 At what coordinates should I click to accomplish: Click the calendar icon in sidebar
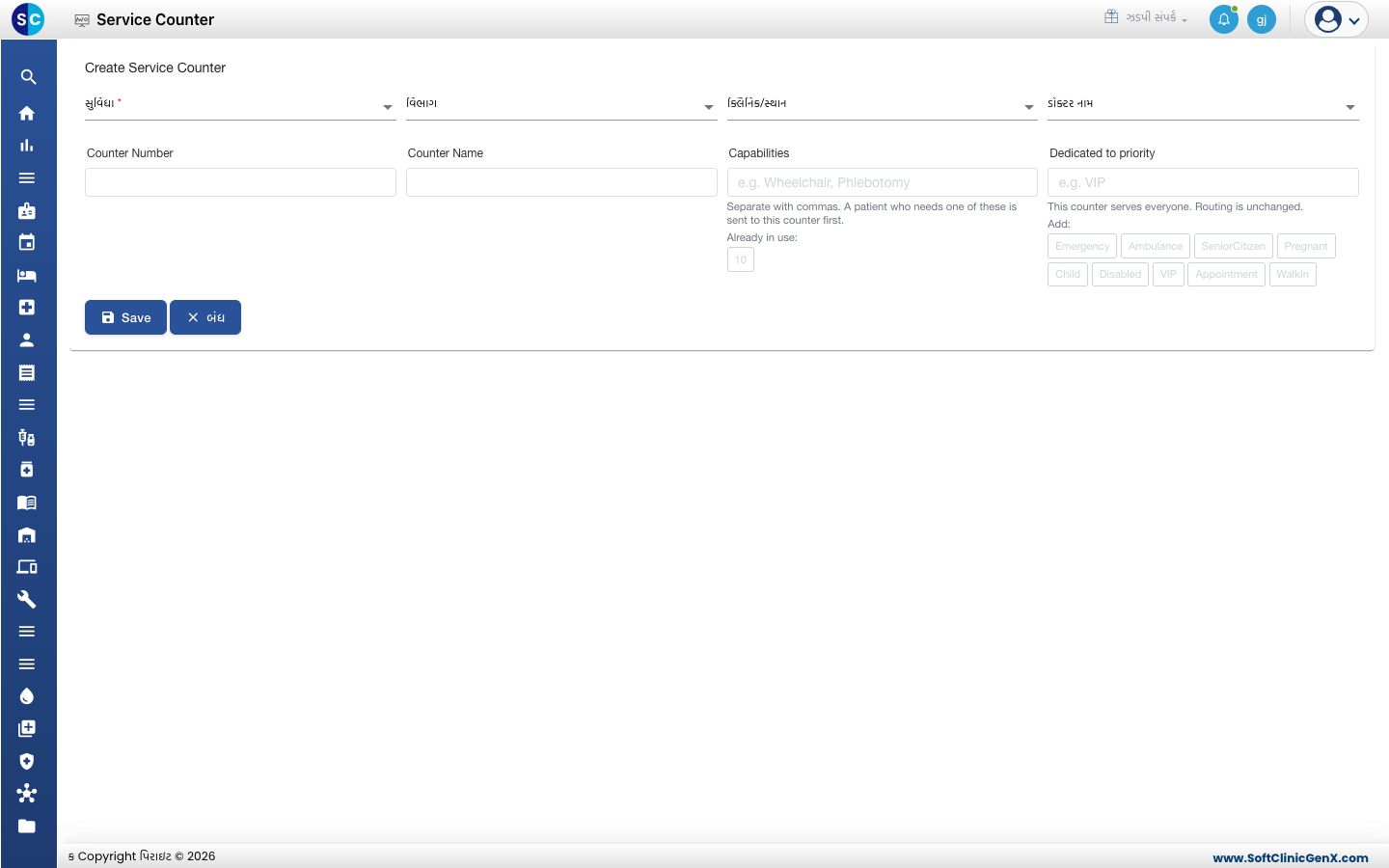pyautogui.click(x=27, y=242)
